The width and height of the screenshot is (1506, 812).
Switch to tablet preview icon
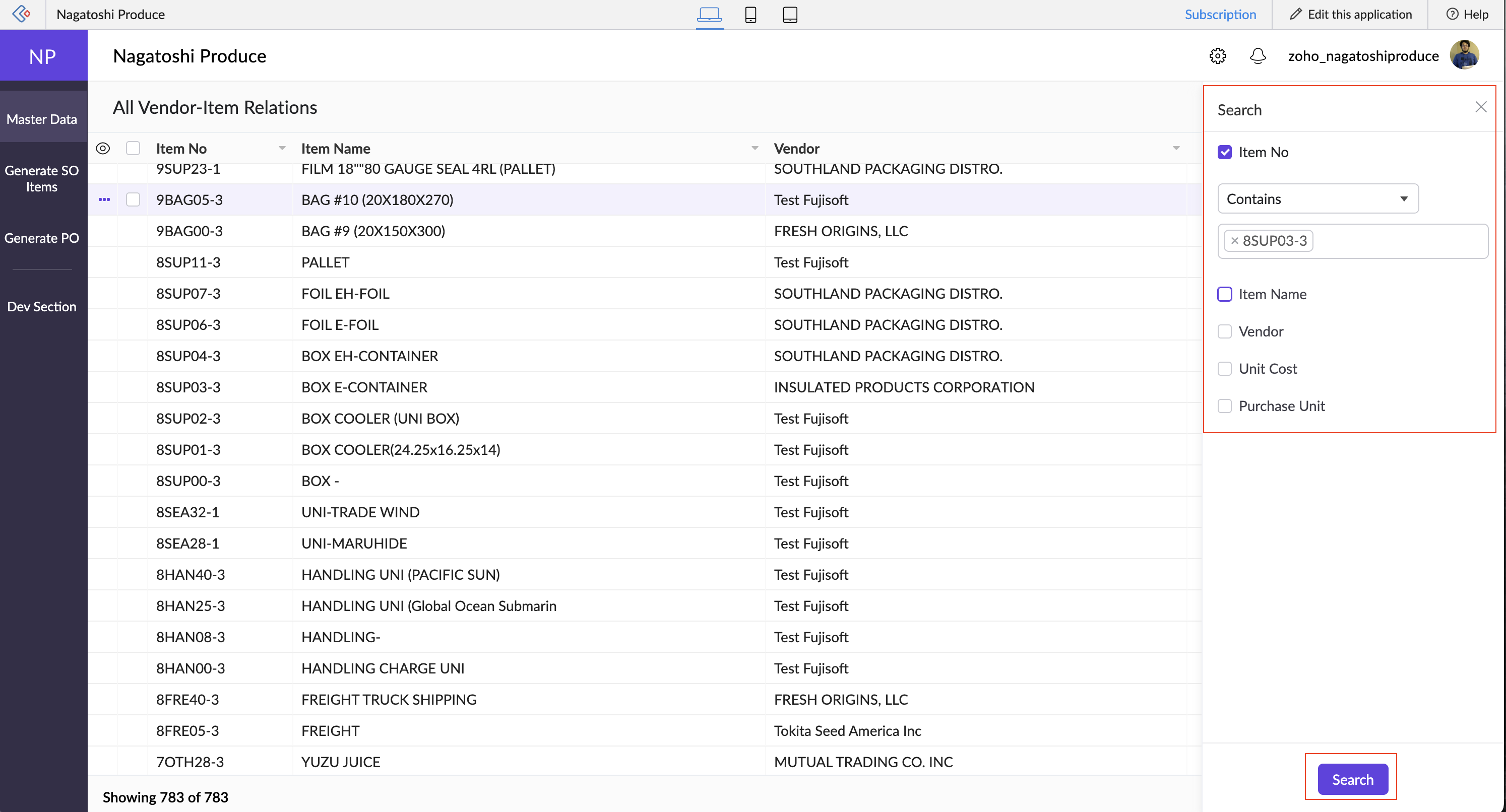tap(790, 14)
